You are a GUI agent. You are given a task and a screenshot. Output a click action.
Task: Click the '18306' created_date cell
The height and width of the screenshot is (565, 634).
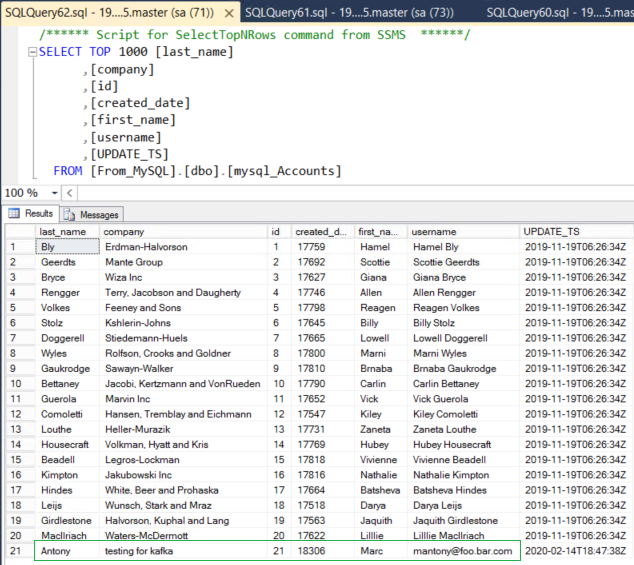(323, 551)
